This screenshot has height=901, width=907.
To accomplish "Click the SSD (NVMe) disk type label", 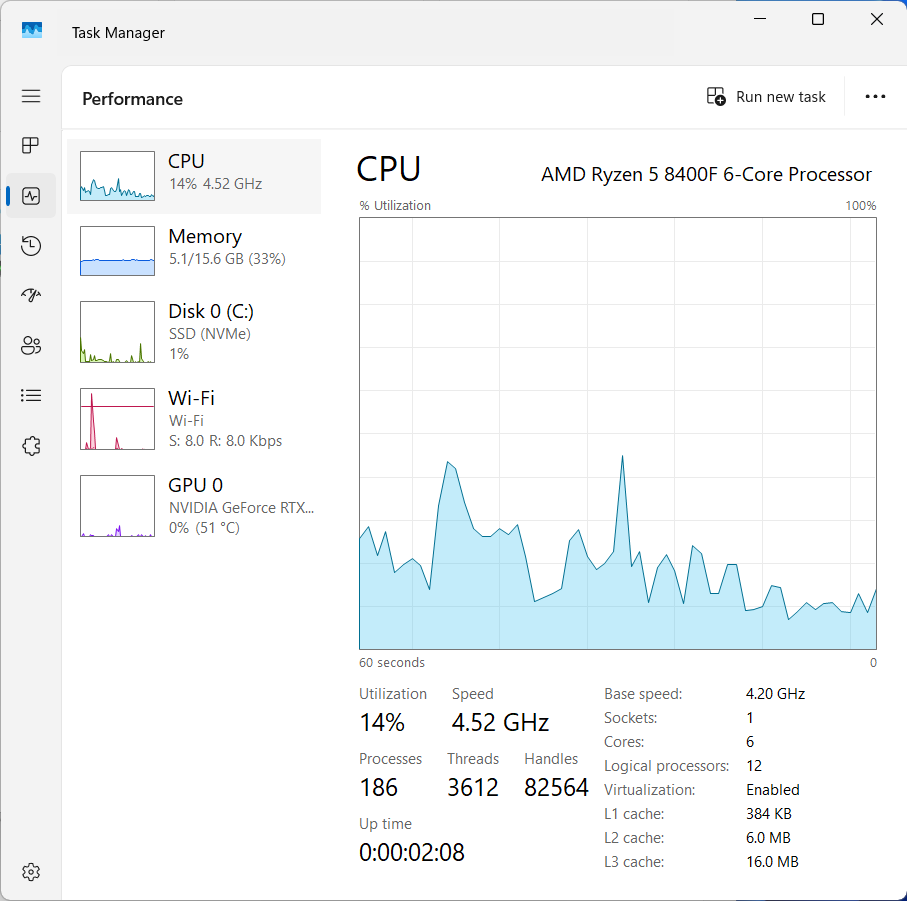I will pyautogui.click(x=209, y=334).
